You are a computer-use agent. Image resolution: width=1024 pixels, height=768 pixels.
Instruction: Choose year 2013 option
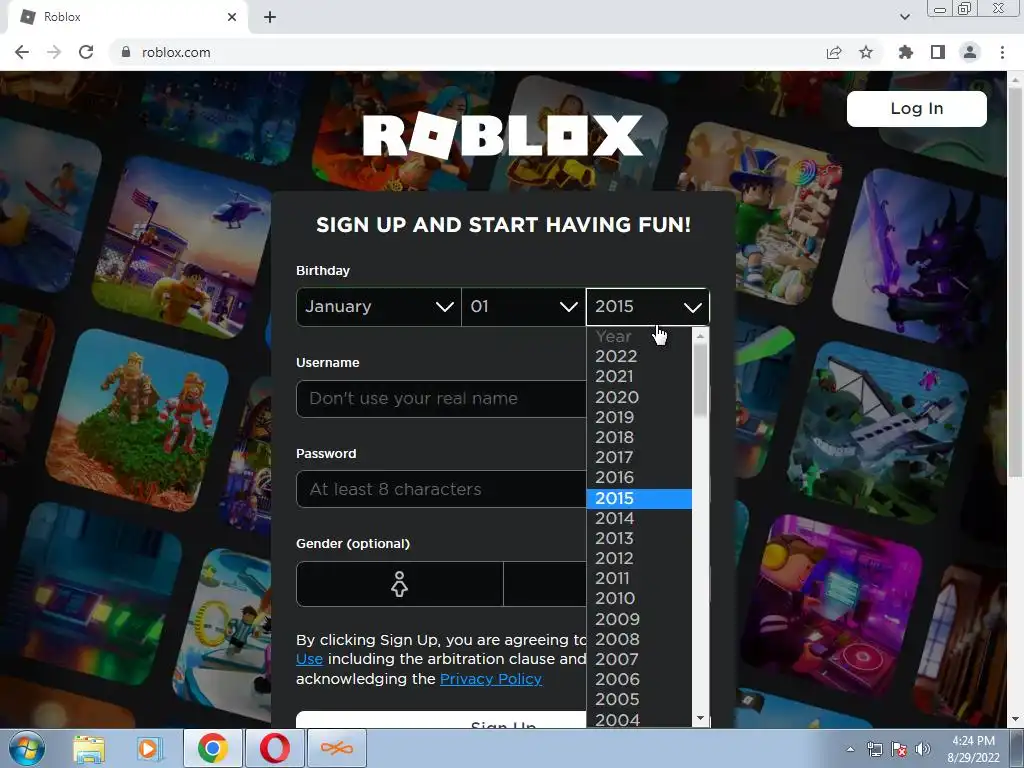[639, 539]
